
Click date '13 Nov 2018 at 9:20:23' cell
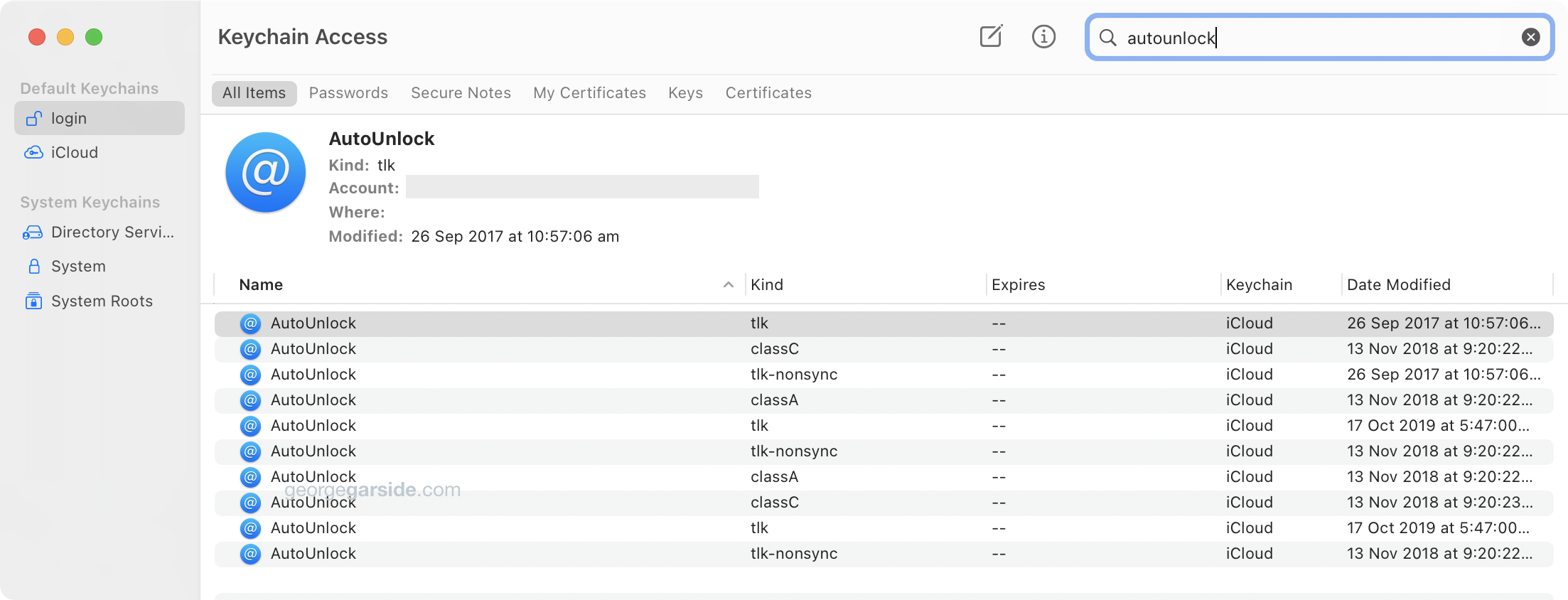click(x=1440, y=503)
